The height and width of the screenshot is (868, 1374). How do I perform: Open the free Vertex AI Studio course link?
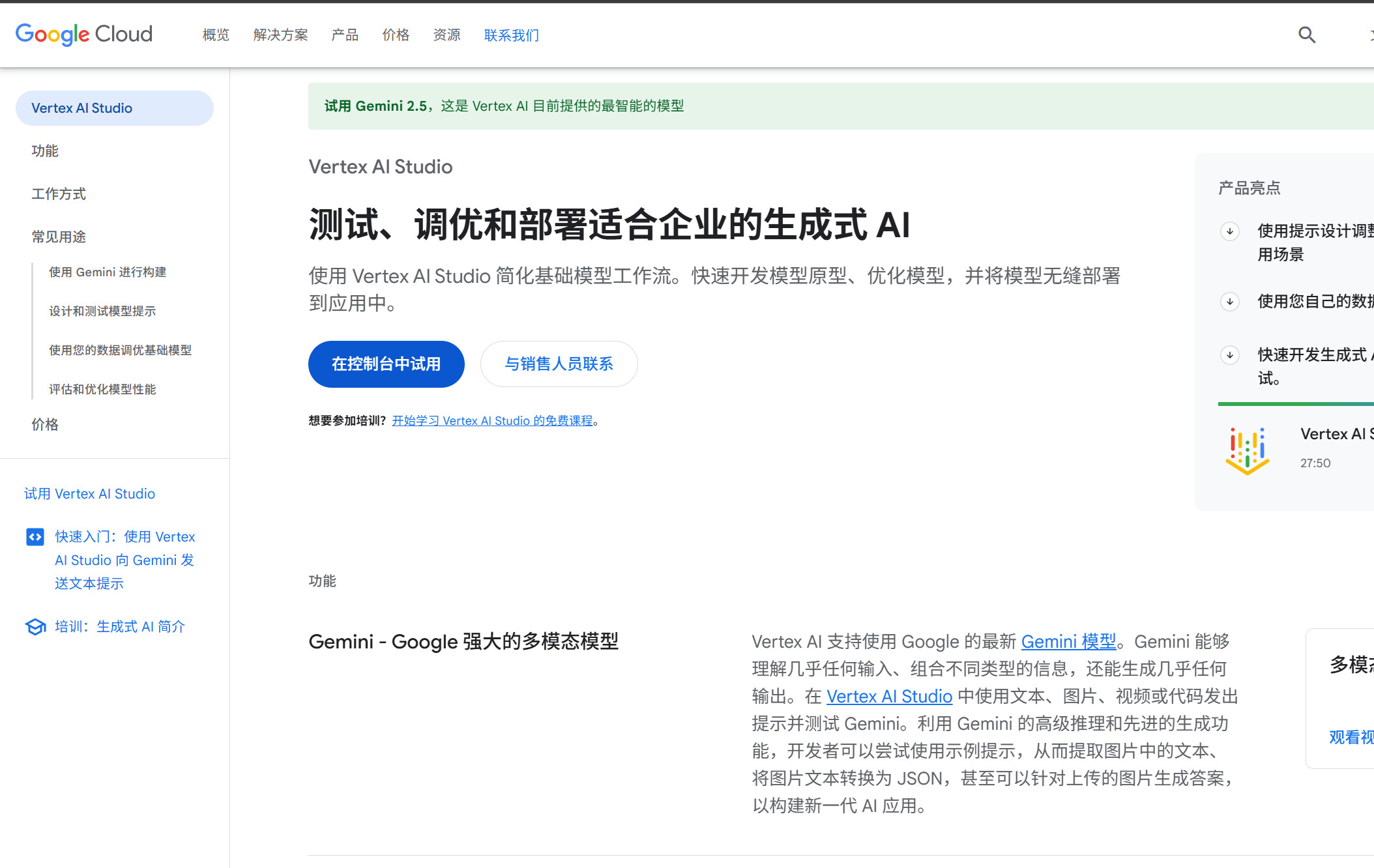coord(492,421)
